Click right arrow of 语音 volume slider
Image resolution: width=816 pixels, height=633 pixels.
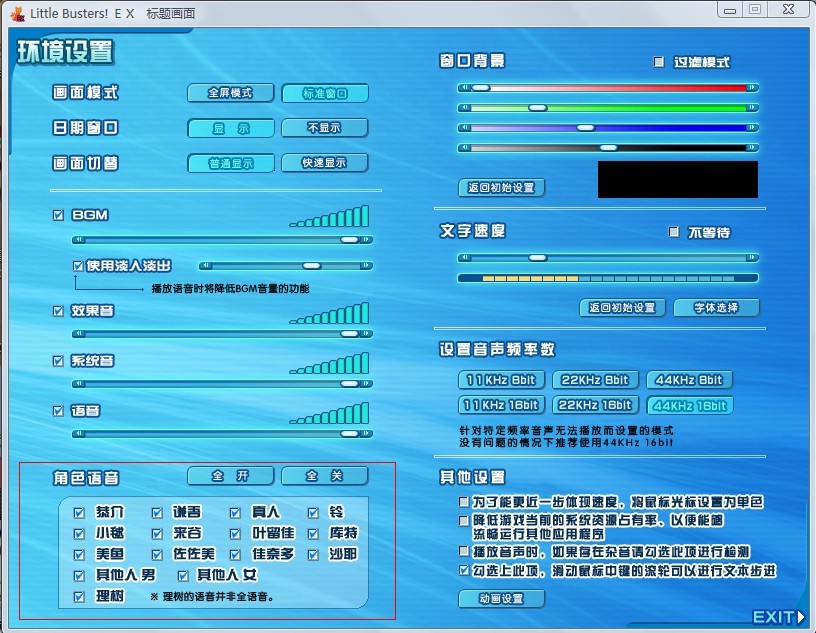pyautogui.click(x=366, y=433)
